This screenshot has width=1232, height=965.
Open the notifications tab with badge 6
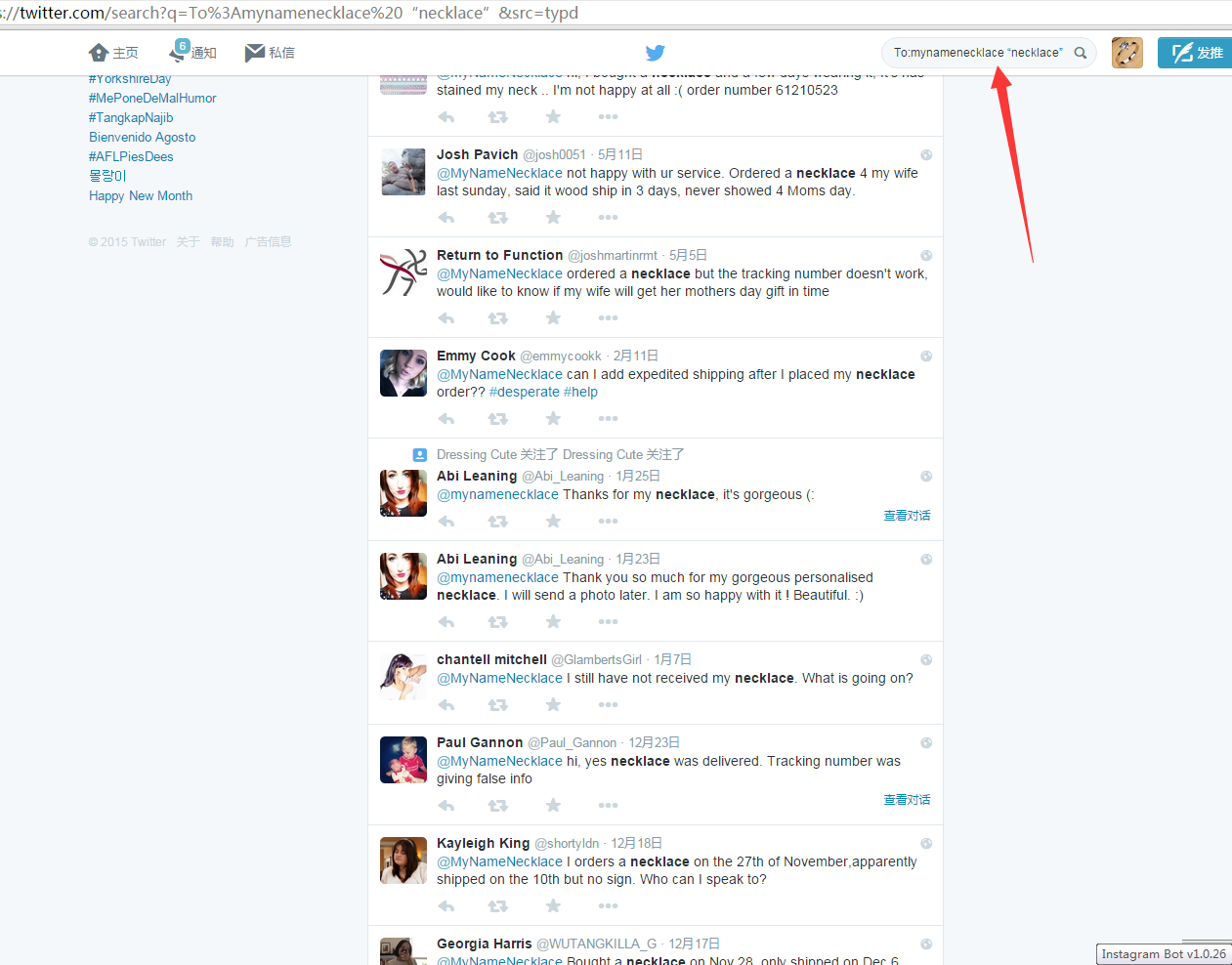coord(192,52)
